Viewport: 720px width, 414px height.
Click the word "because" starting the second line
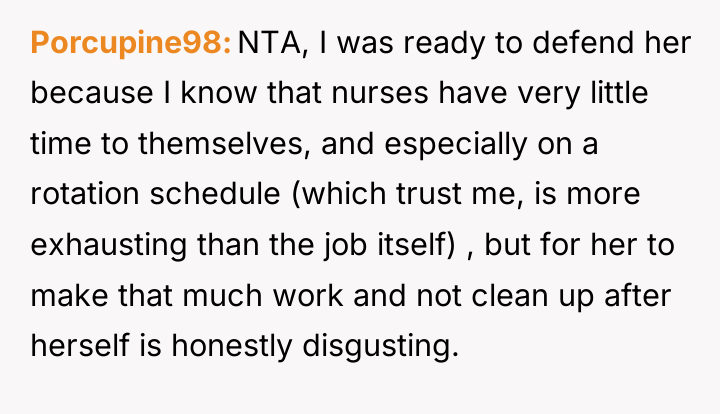coord(92,93)
